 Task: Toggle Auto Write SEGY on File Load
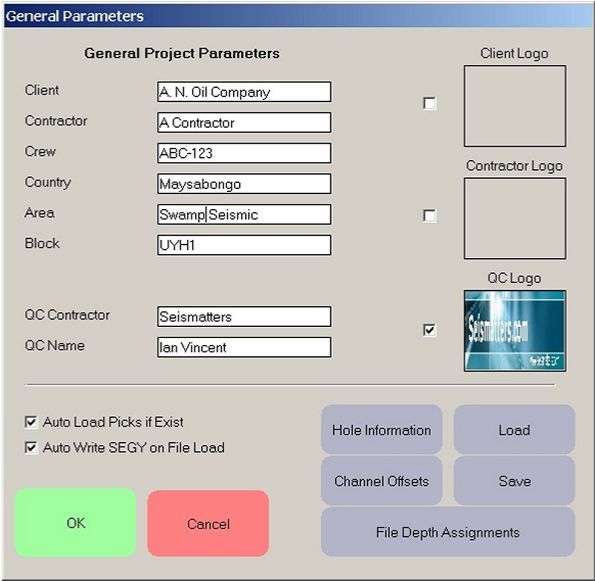click(31, 447)
